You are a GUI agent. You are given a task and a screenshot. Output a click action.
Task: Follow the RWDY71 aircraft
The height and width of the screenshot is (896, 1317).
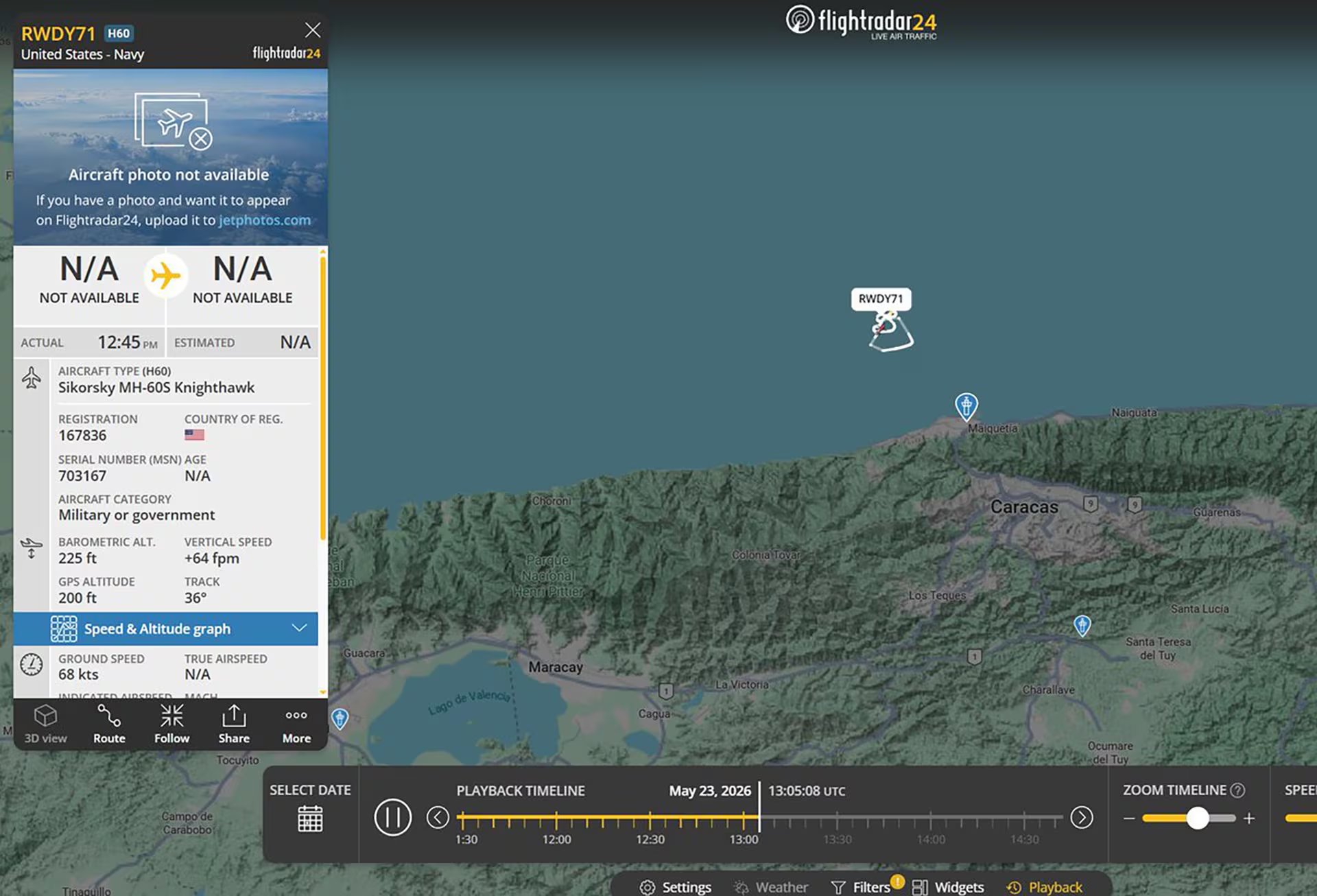coord(171,724)
